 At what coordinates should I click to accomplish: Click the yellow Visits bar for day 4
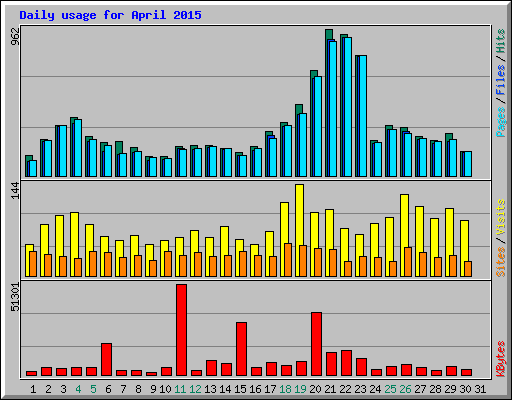point(74,235)
